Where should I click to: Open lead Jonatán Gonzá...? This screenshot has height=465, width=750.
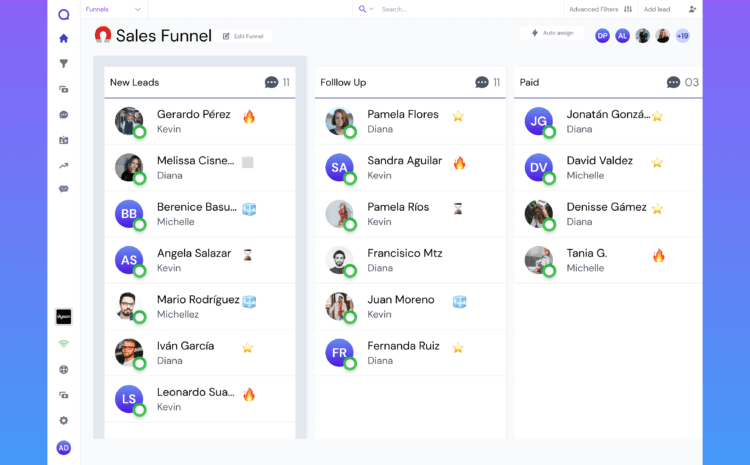coord(608,122)
